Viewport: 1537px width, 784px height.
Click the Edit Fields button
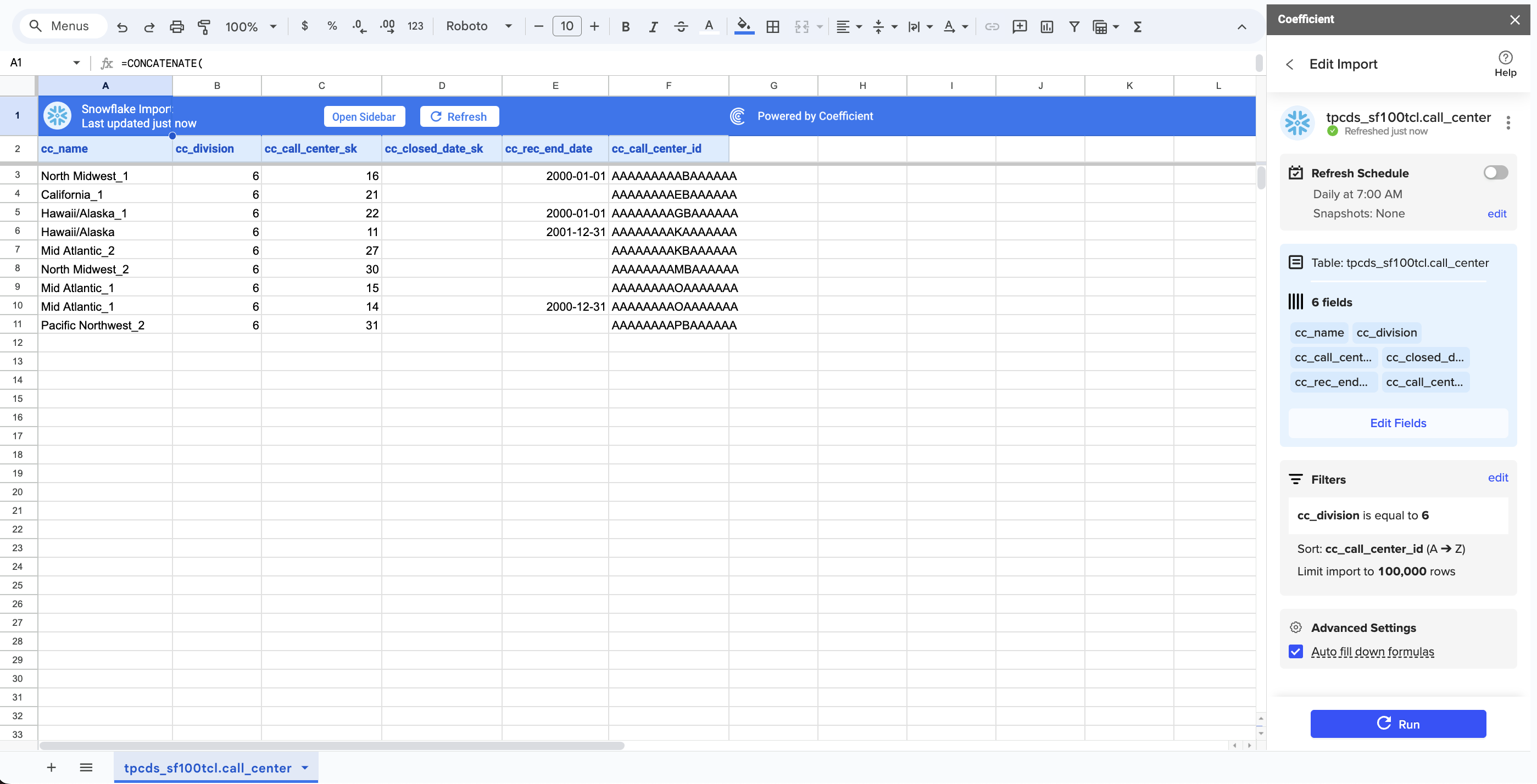pos(1398,423)
